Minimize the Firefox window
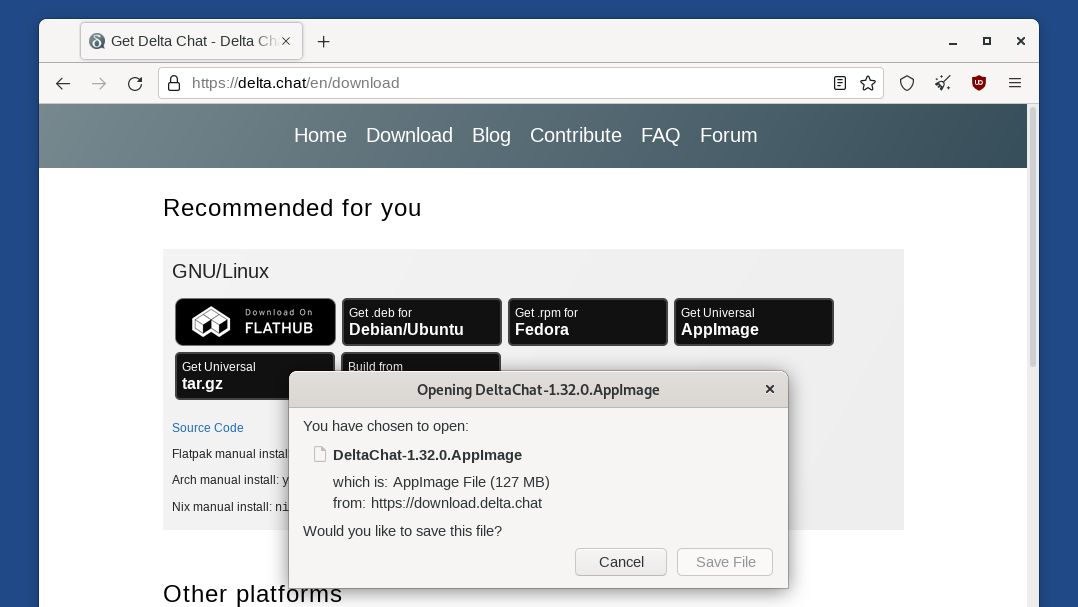The image size is (1078, 607). tap(953, 42)
